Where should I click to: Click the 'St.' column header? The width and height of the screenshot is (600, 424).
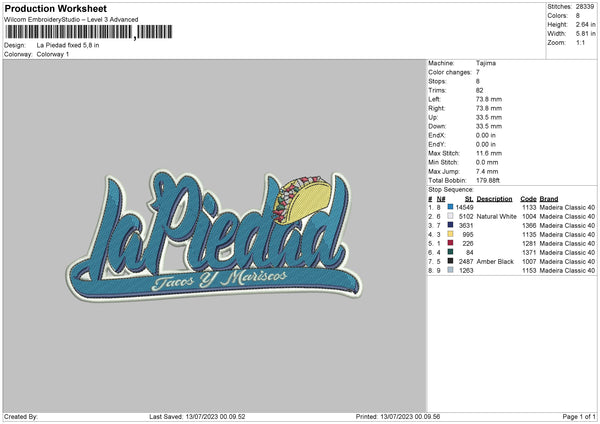coord(469,199)
